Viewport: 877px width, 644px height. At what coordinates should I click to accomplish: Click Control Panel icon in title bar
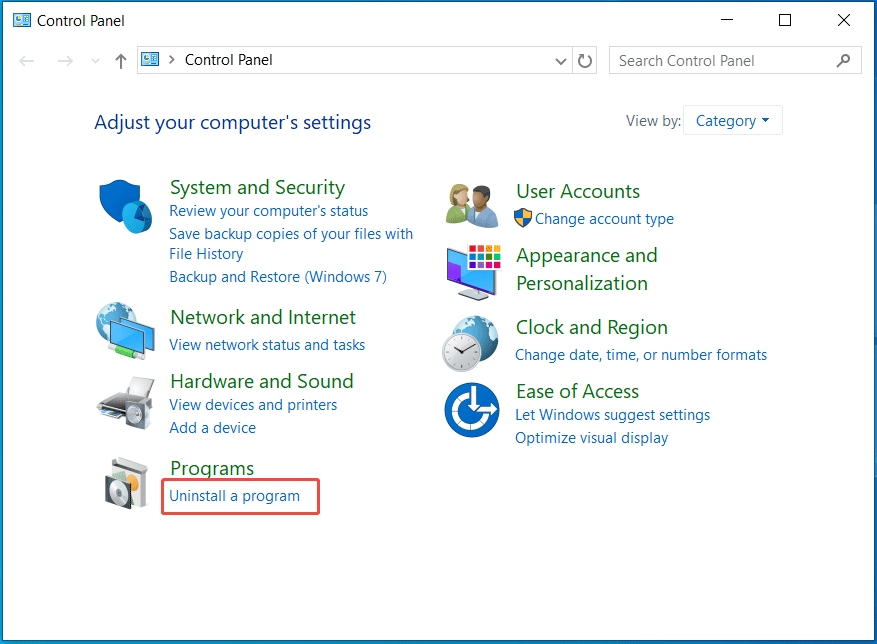(22, 21)
